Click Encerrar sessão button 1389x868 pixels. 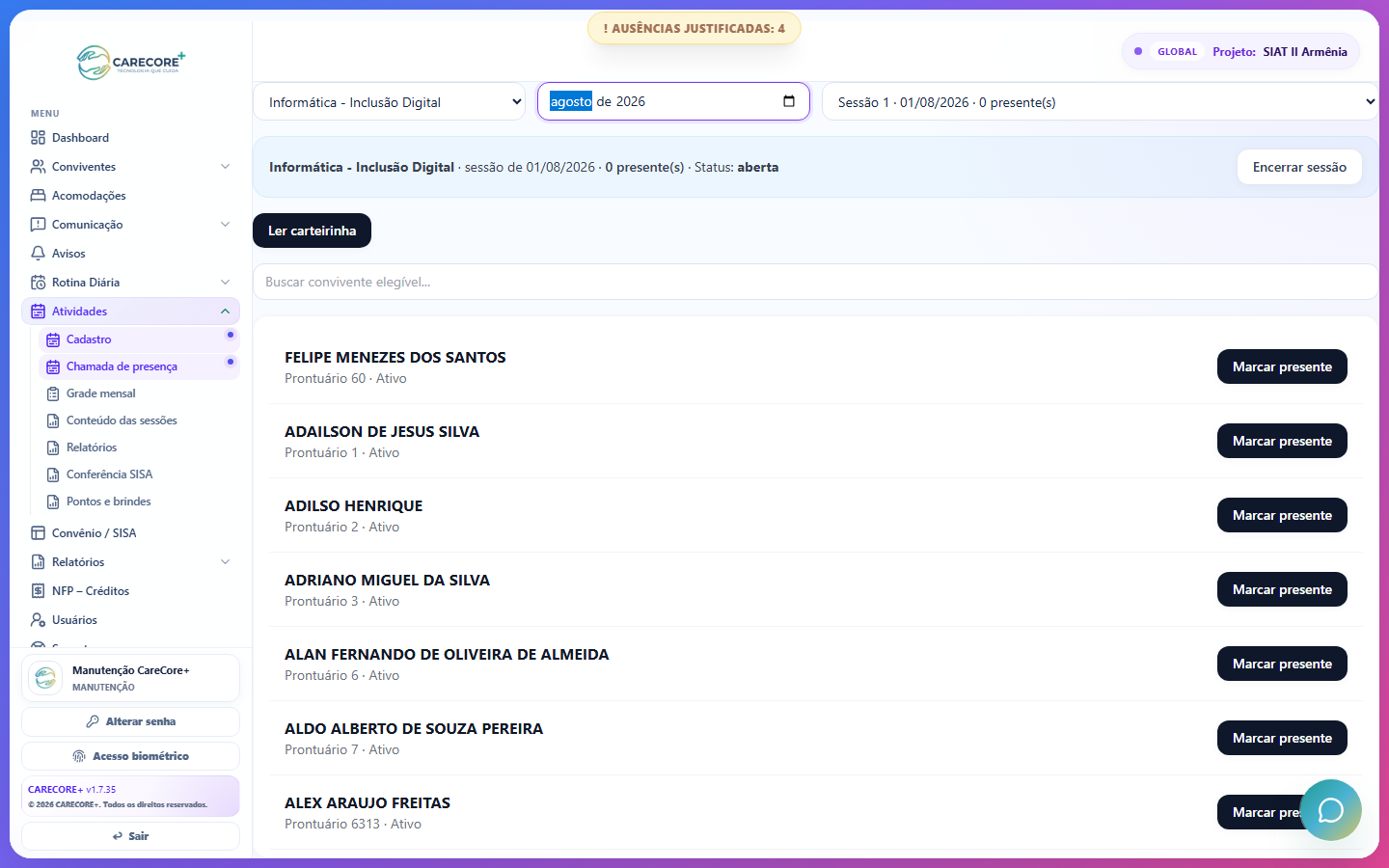(x=1299, y=167)
